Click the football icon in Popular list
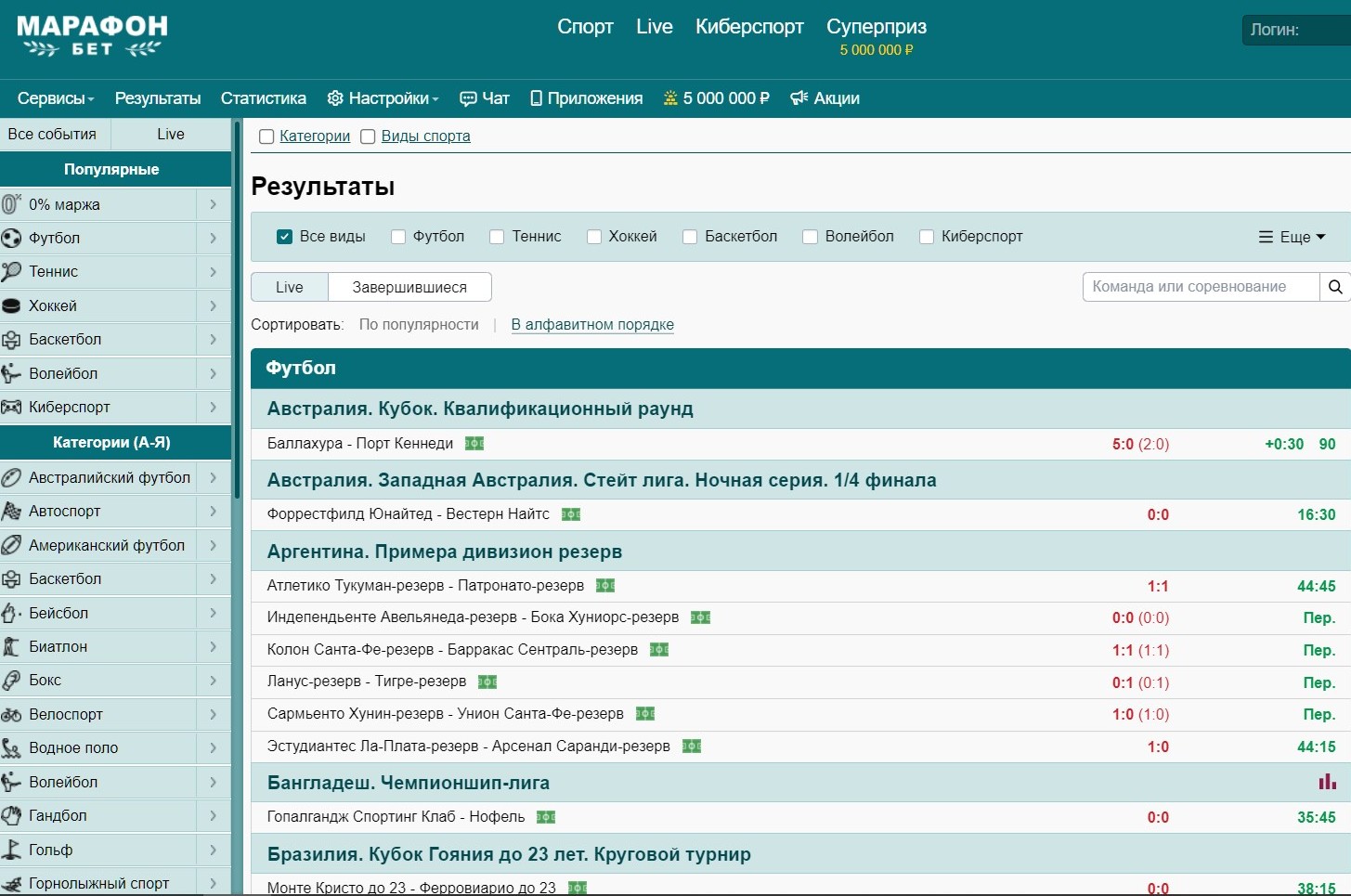This screenshot has width=1351, height=896. pyautogui.click(x=11, y=238)
